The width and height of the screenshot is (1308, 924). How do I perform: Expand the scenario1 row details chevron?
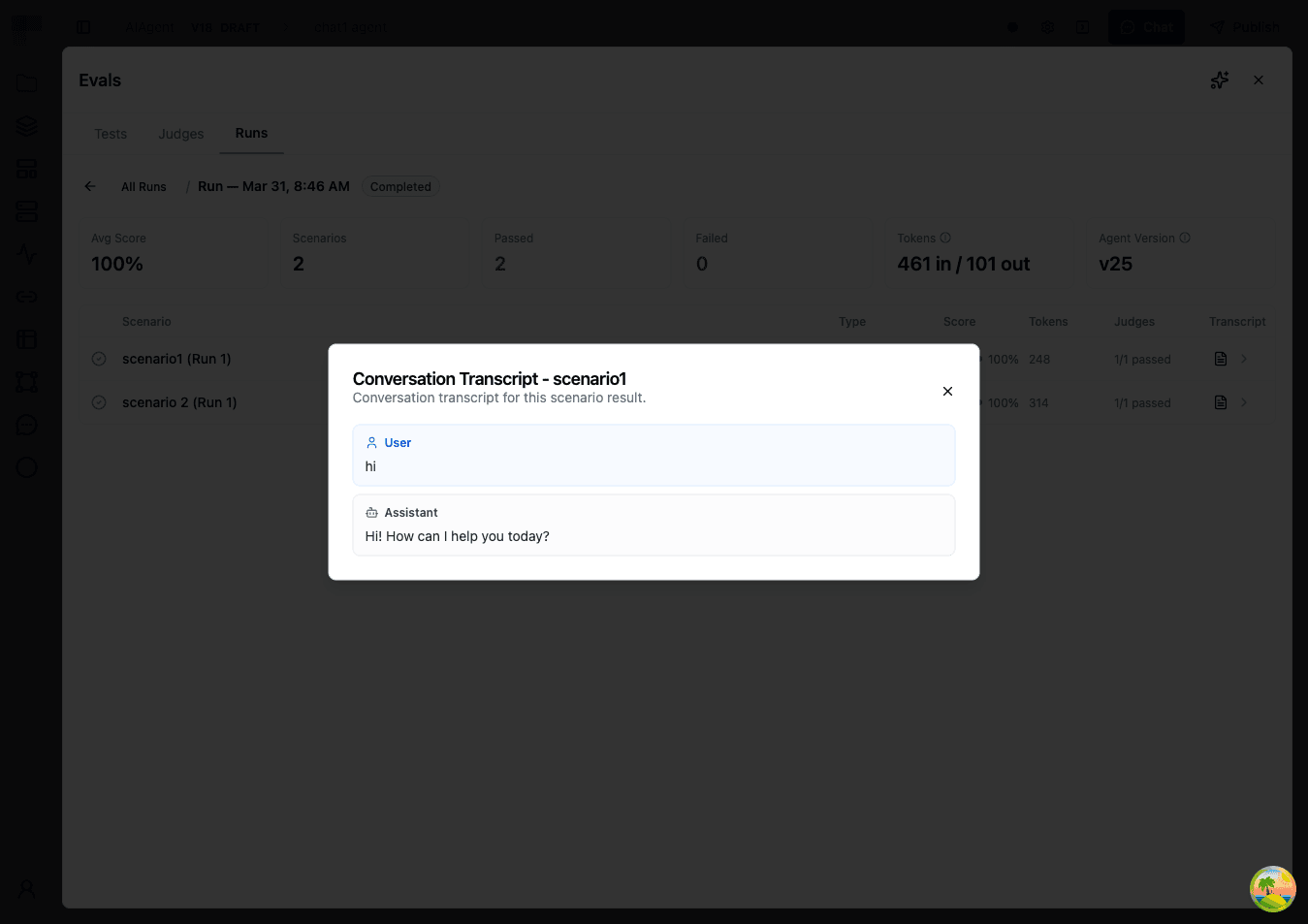[x=1242, y=358]
